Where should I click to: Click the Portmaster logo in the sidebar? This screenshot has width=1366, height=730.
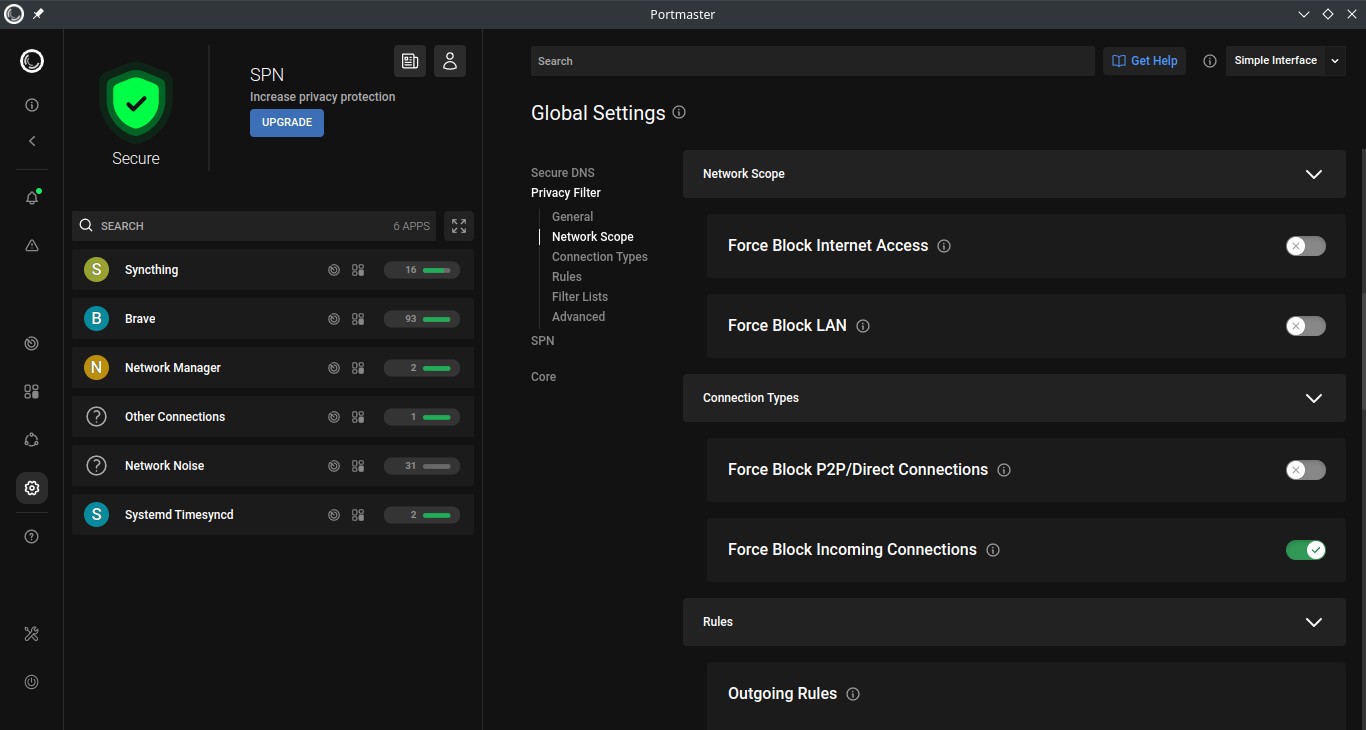(32, 61)
